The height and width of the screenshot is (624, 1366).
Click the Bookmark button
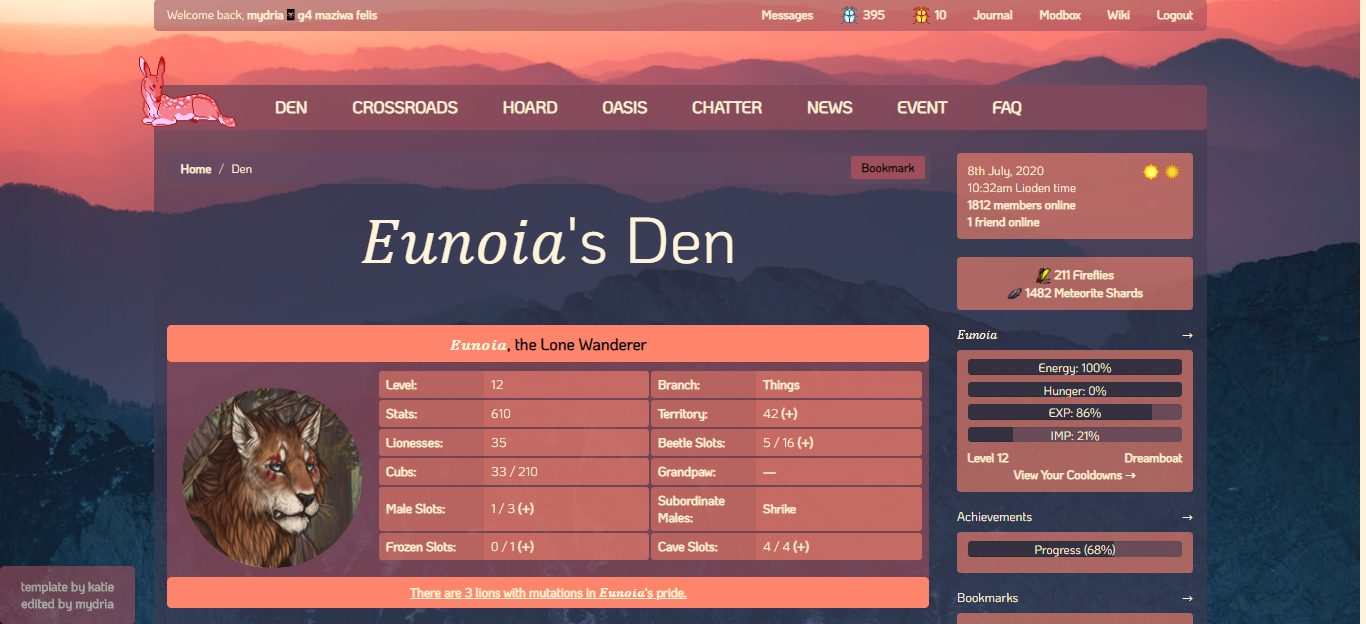(887, 167)
